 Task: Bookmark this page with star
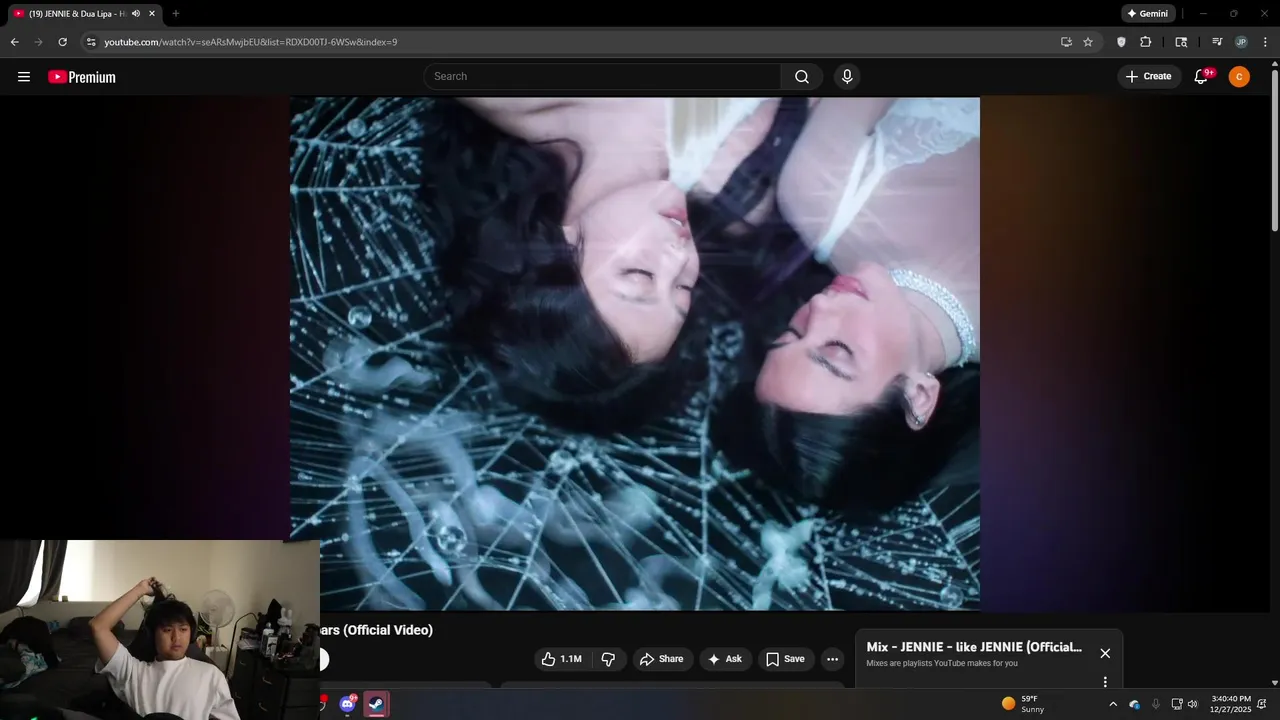(1088, 42)
